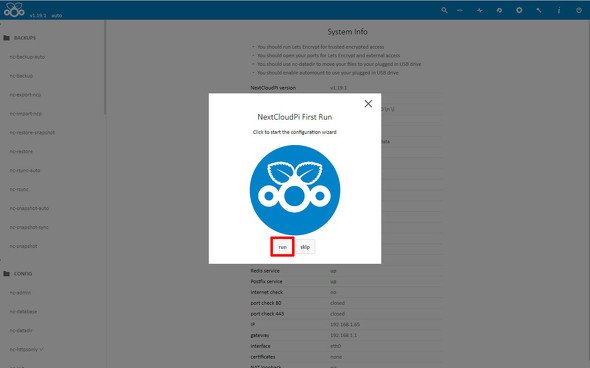Click the info 'i' icon in top bar
The width and height of the screenshot is (590, 368).
559,10
